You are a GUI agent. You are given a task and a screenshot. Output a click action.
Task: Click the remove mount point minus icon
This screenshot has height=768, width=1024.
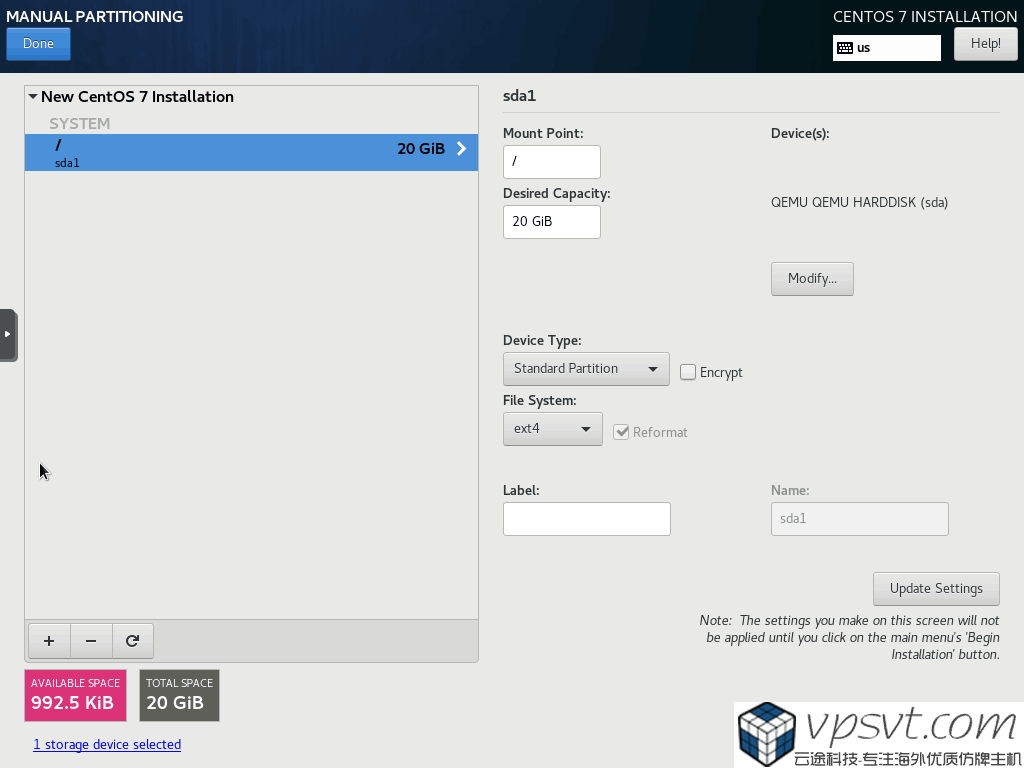pos(91,641)
